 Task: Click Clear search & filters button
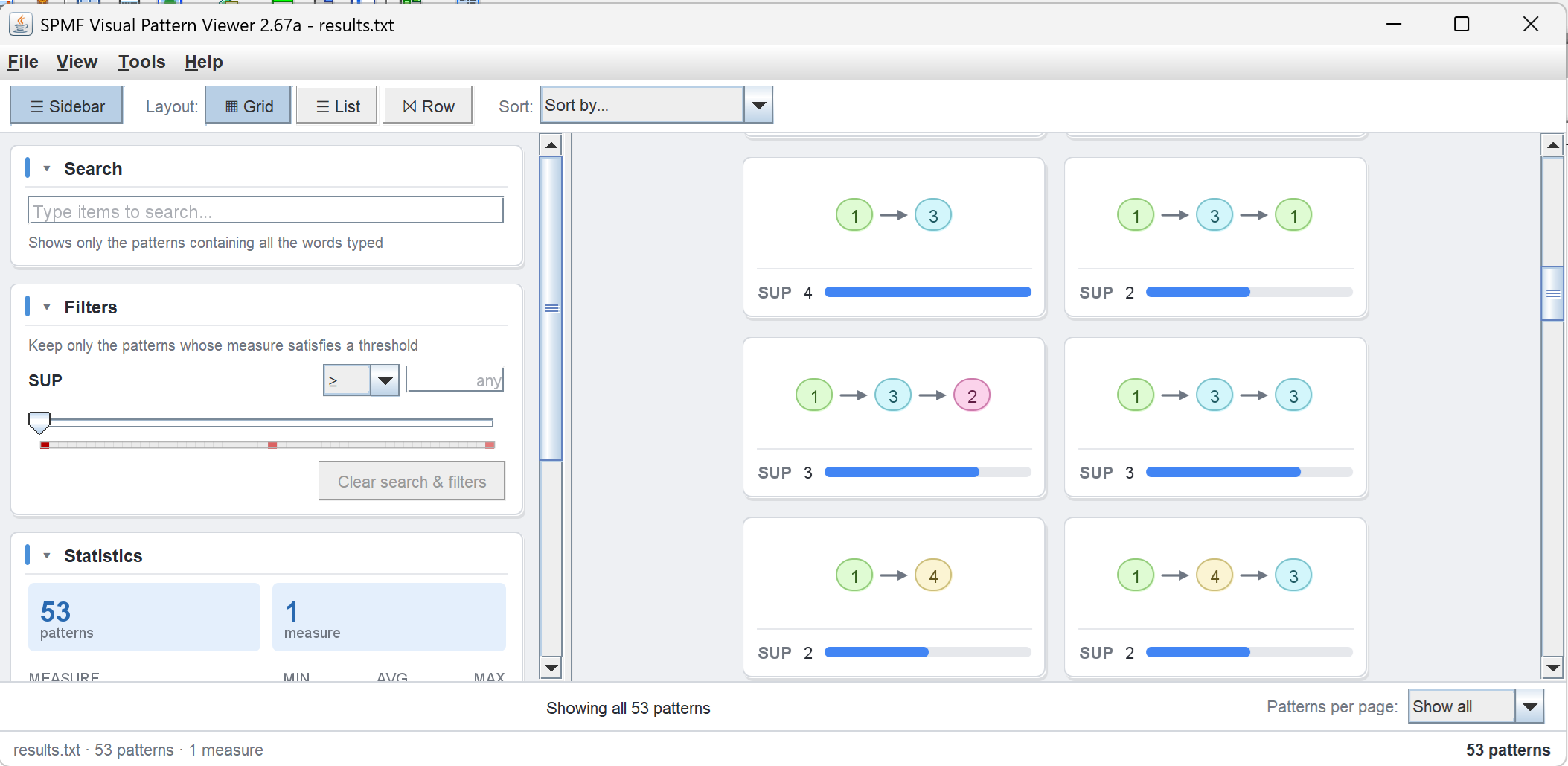412,481
